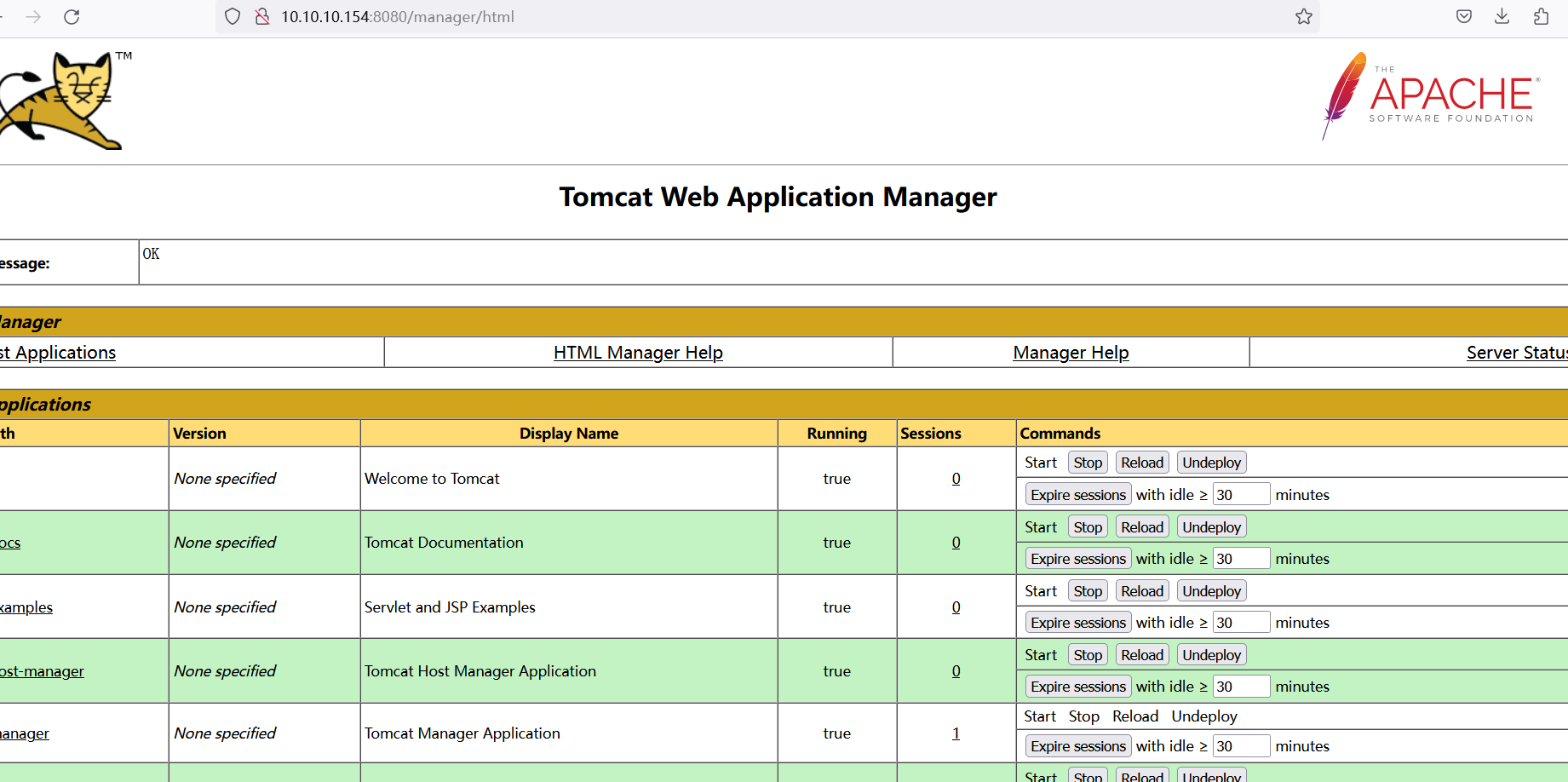Viewport: 1568px width, 782px height.
Task: Stop the Tomcat Host Manager Application
Action: point(1088,655)
